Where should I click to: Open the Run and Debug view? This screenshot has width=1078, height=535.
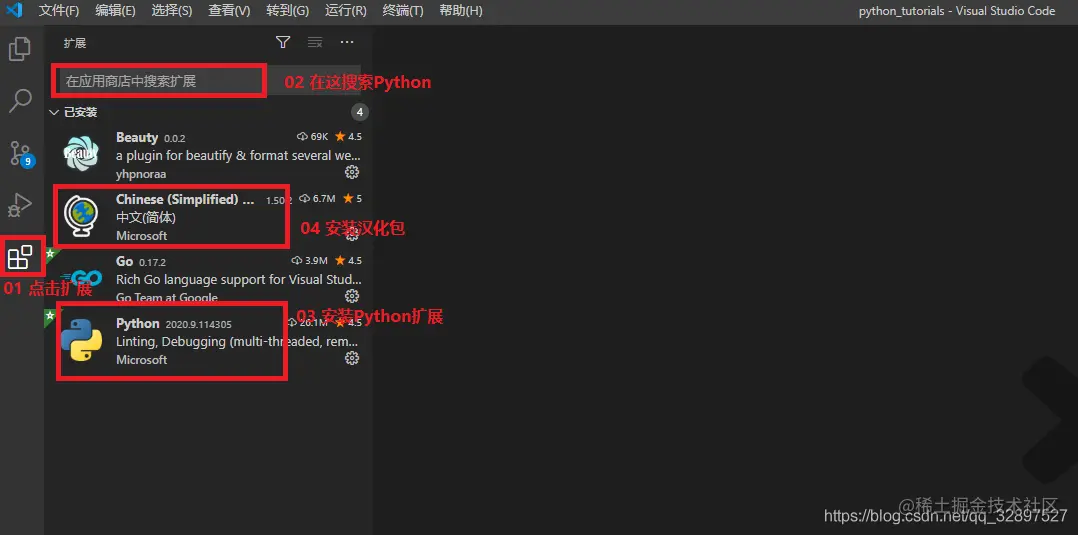click(19, 205)
